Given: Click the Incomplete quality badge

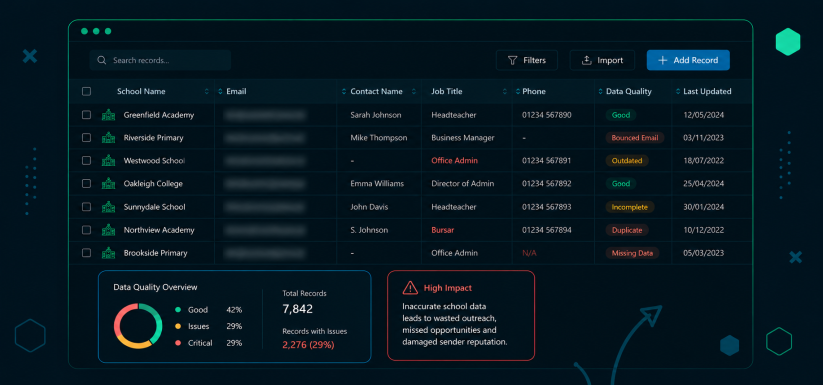Looking at the screenshot, I should 630,207.
